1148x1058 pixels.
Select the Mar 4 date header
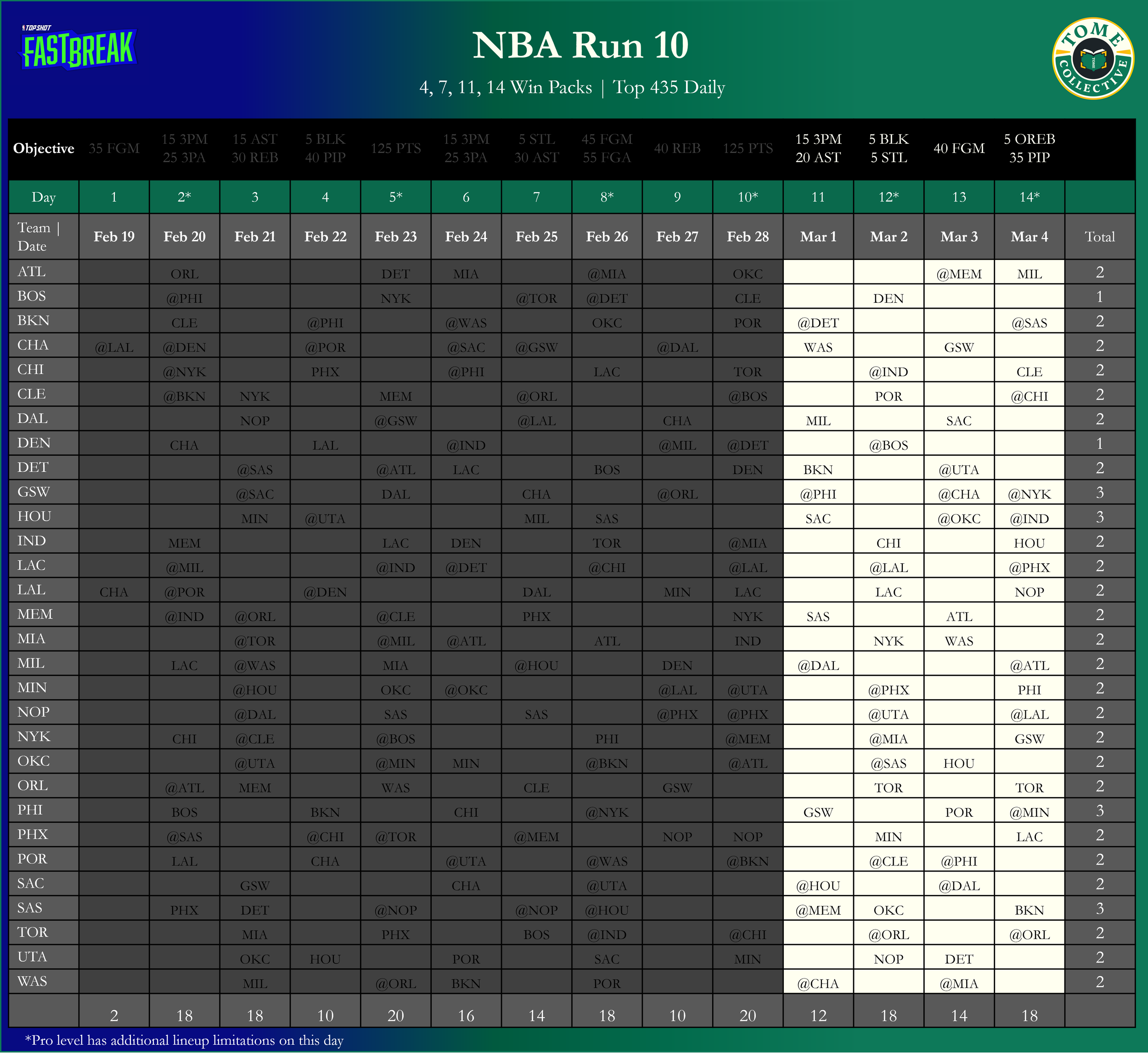click(1029, 237)
